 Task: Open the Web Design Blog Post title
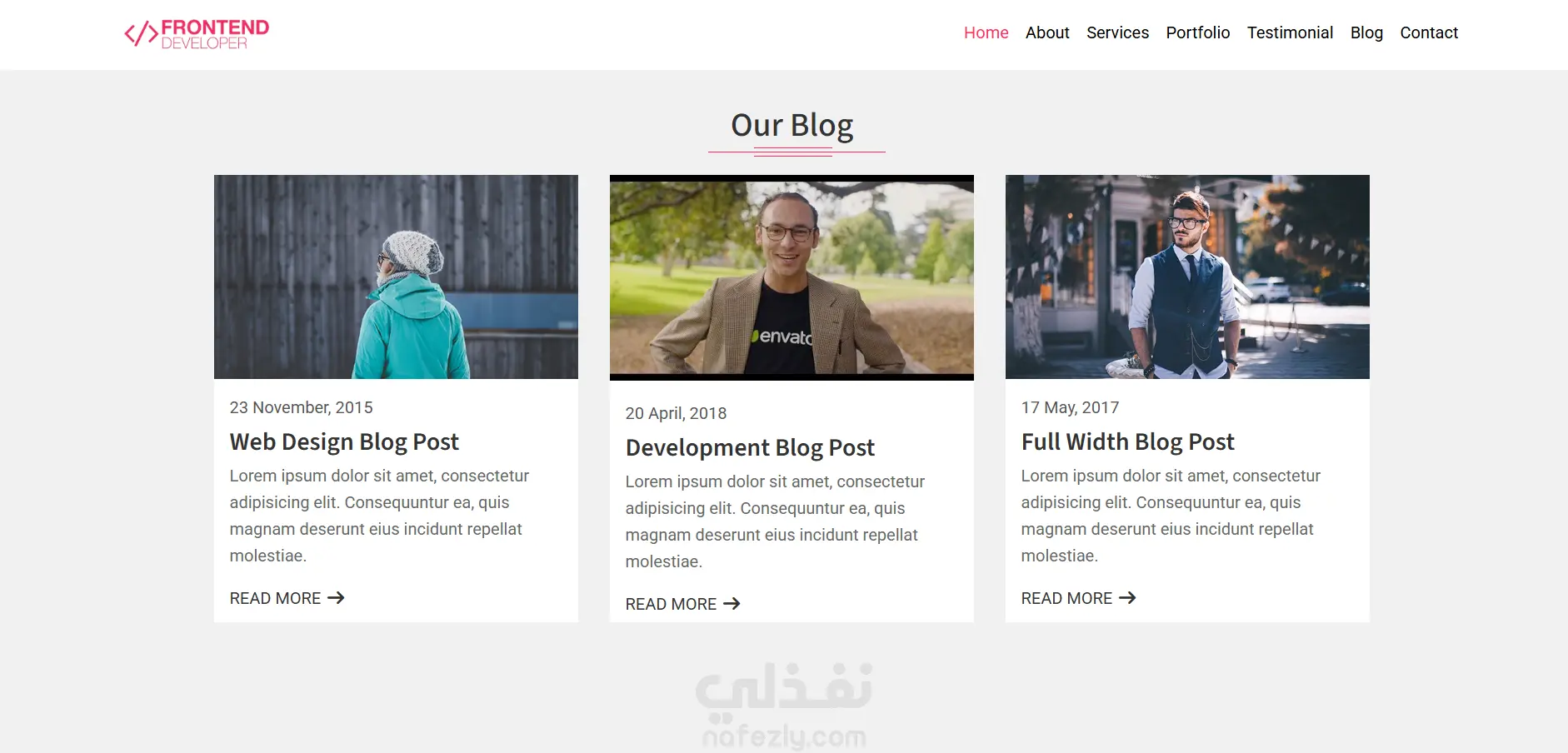point(344,441)
